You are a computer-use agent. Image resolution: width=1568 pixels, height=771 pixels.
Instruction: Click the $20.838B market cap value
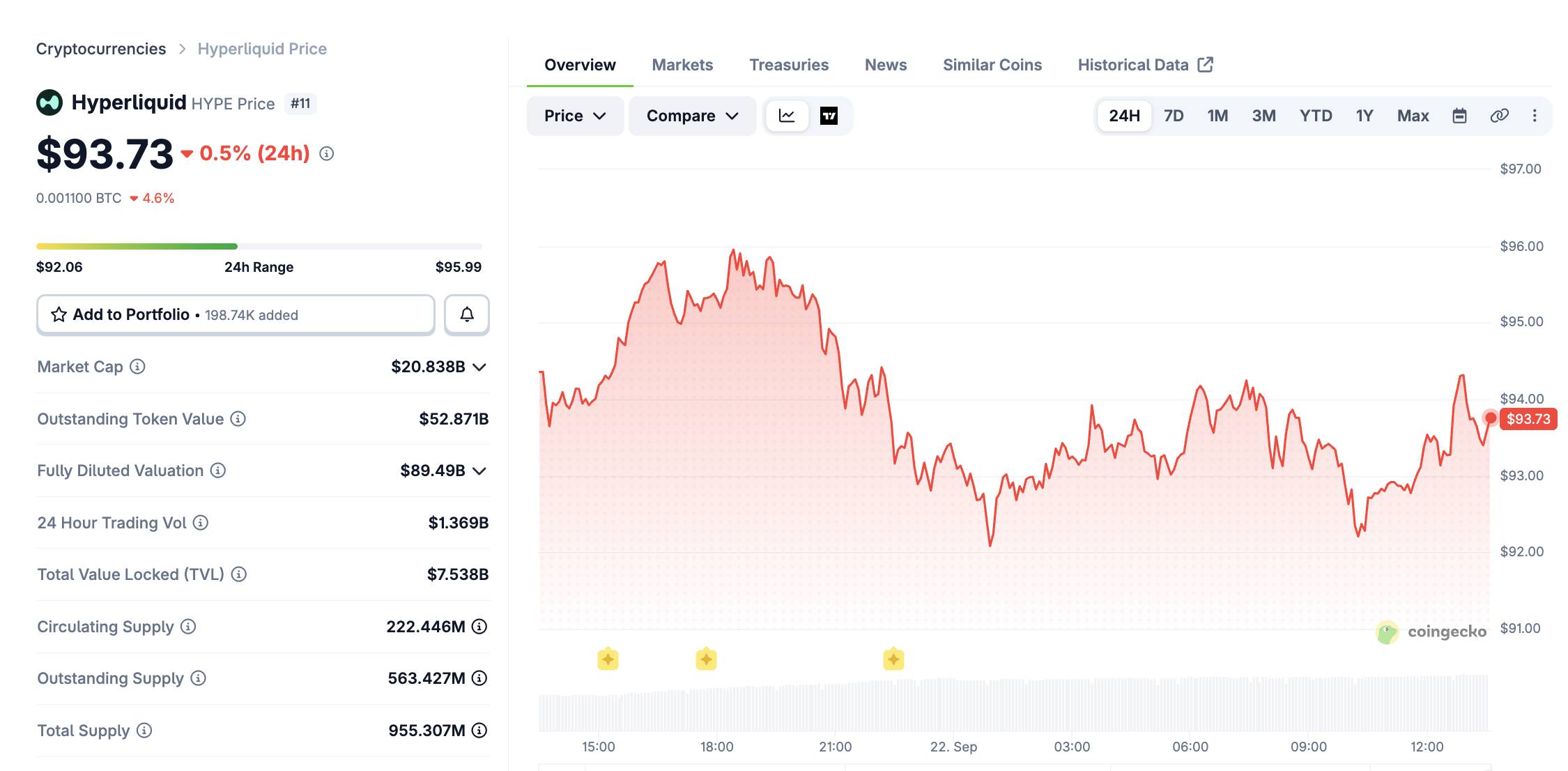[x=428, y=367]
